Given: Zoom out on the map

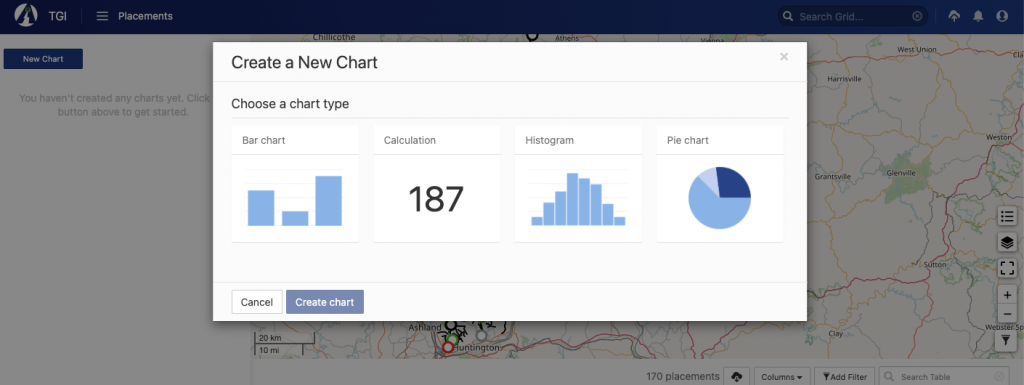Looking at the screenshot, I should pyautogui.click(x=1007, y=314).
